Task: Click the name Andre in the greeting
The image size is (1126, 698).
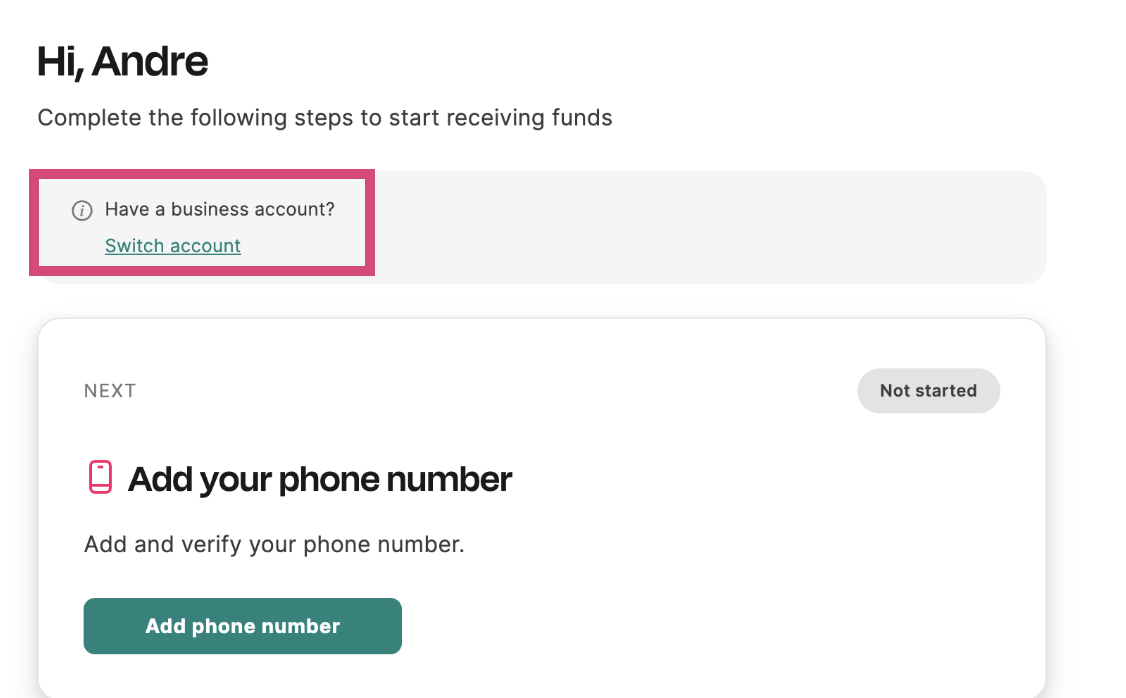Action: pyautogui.click(x=150, y=62)
